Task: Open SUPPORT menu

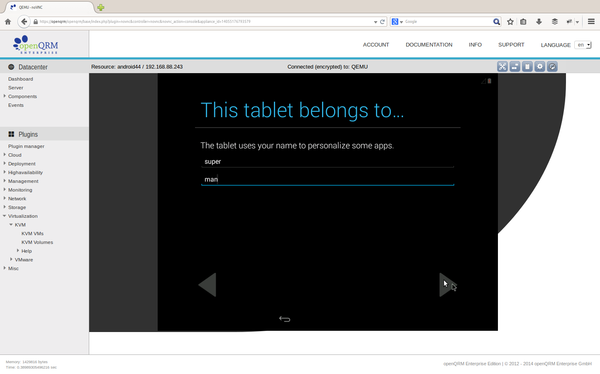Action: click(511, 45)
